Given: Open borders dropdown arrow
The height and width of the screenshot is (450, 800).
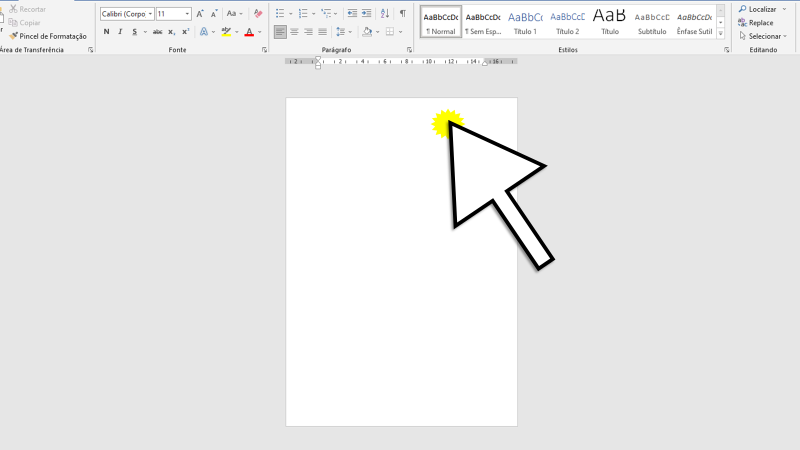Looking at the screenshot, I should (401, 32).
